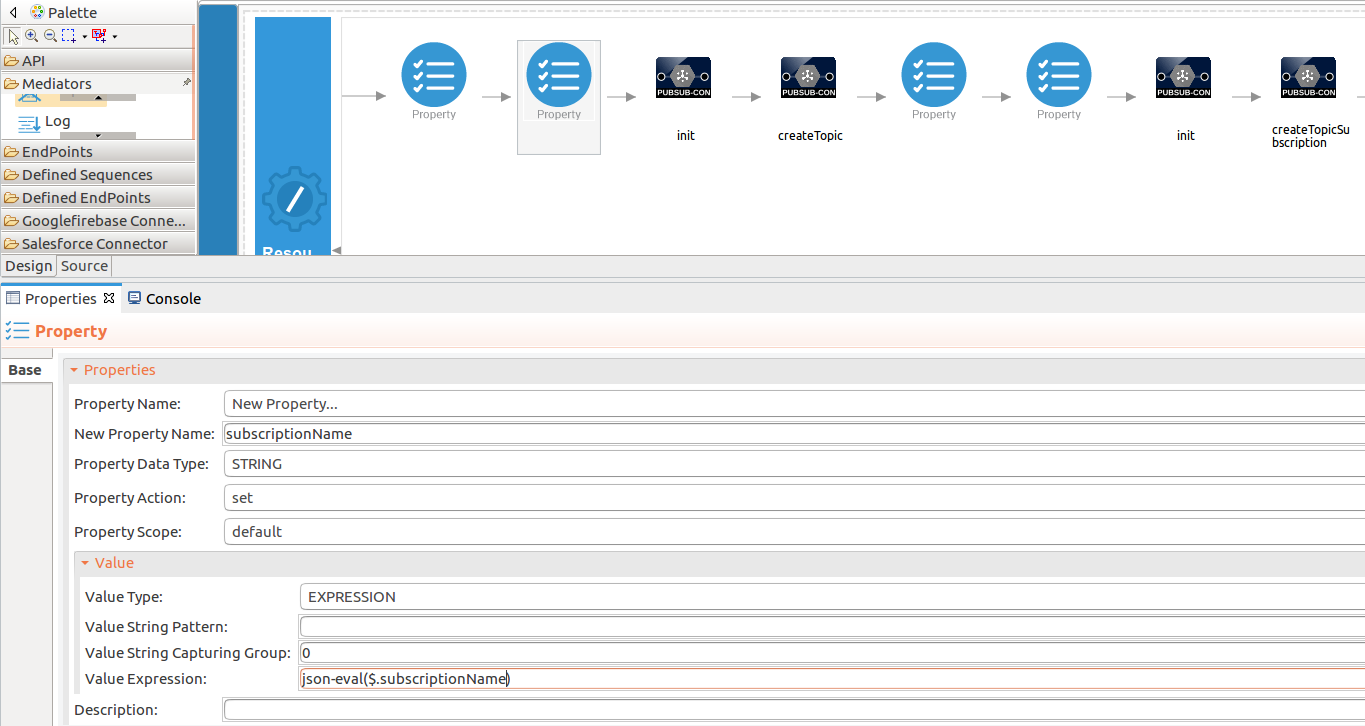Expand the Salesforce Connector drawer
The width and height of the screenshot is (1365, 726).
point(97,243)
